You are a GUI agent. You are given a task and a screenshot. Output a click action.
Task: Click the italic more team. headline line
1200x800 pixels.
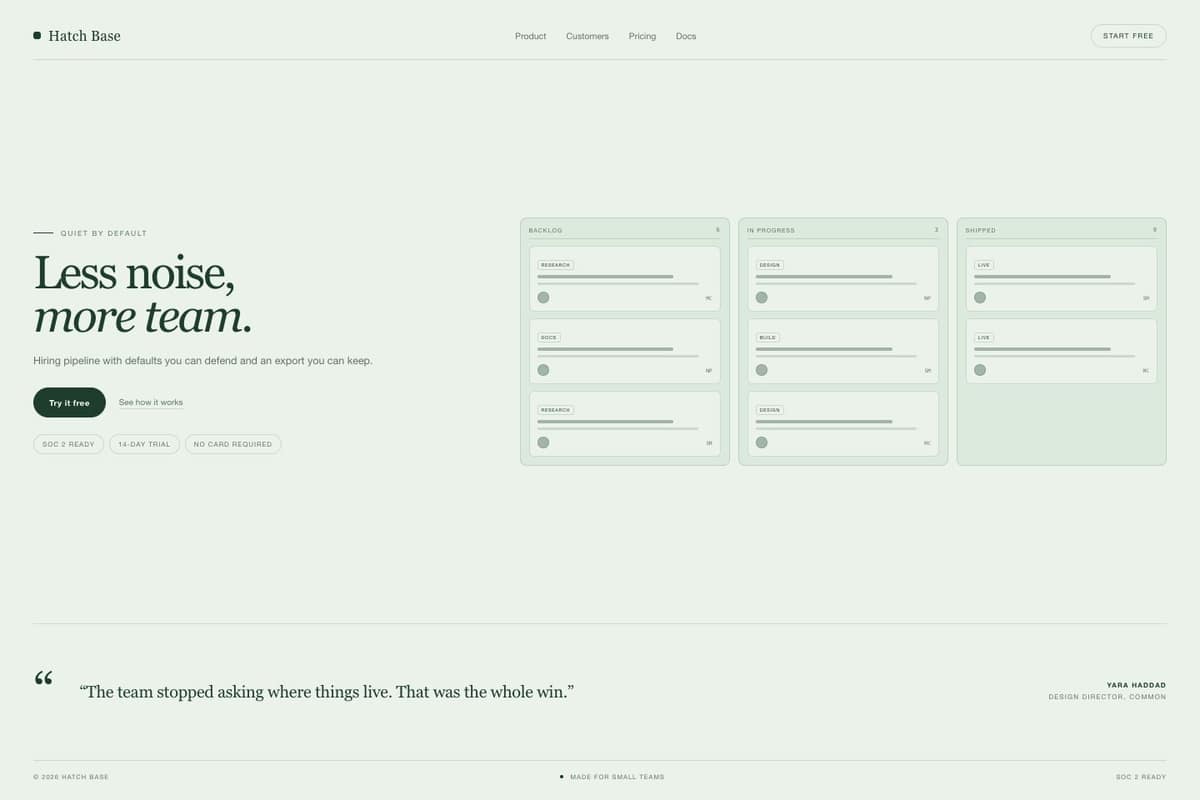[x=143, y=316]
